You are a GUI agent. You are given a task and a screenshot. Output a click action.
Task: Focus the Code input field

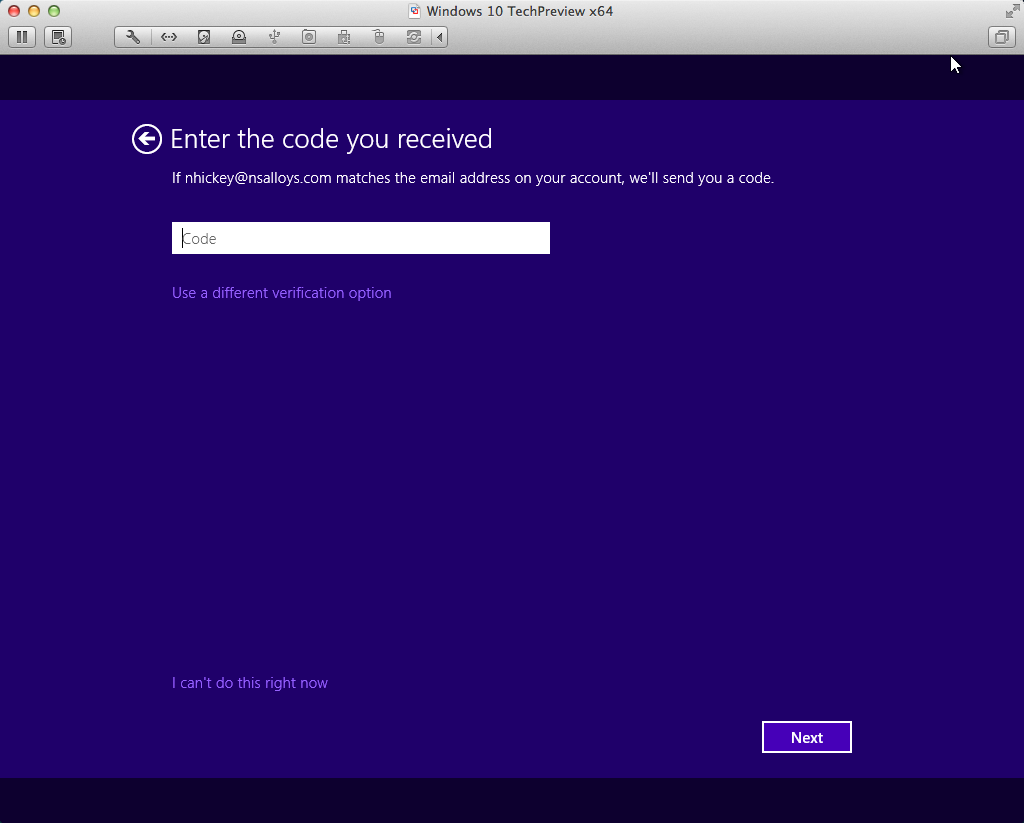(x=360, y=238)
